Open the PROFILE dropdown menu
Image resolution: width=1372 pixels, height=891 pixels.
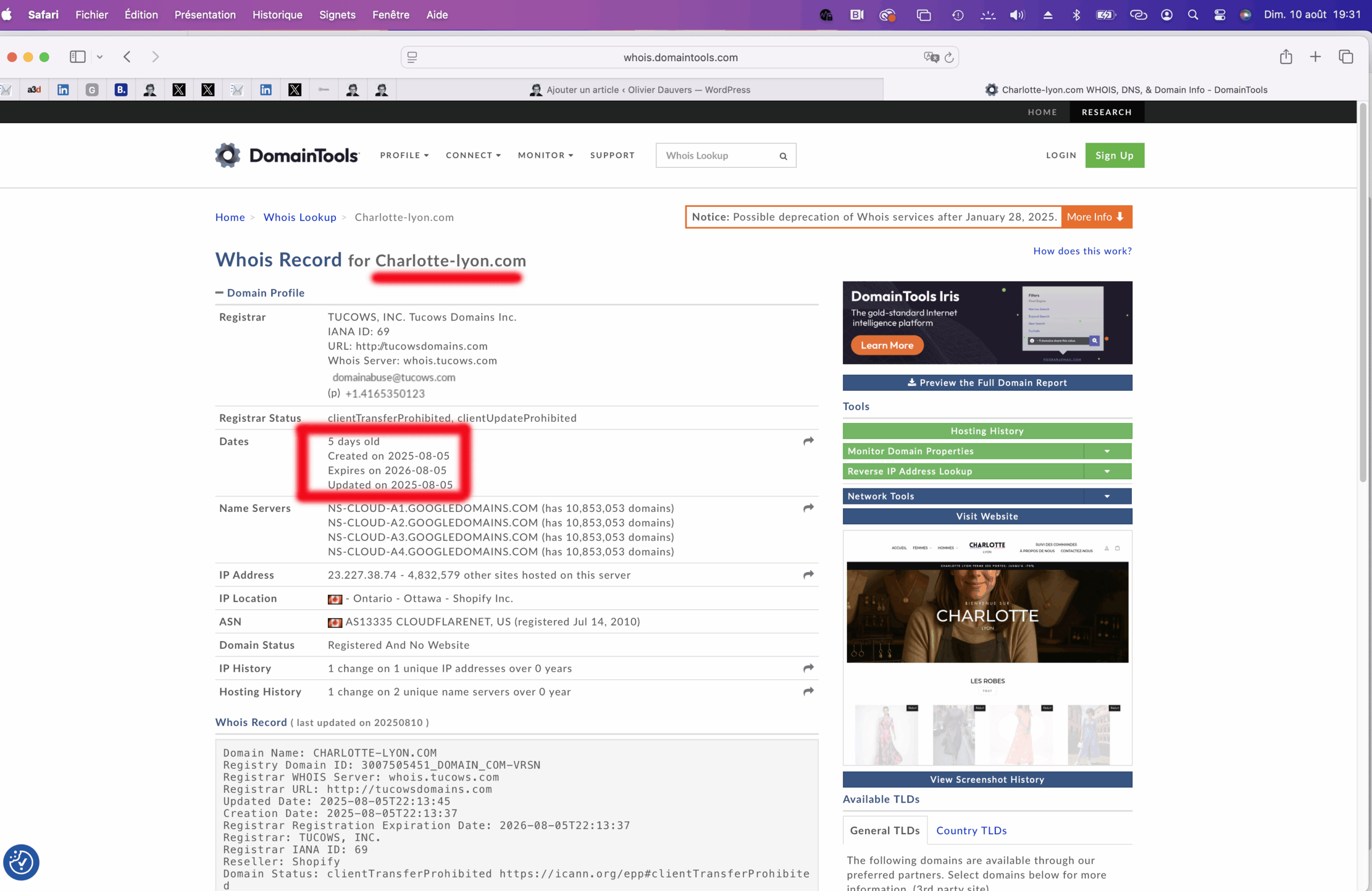point(404,155)
